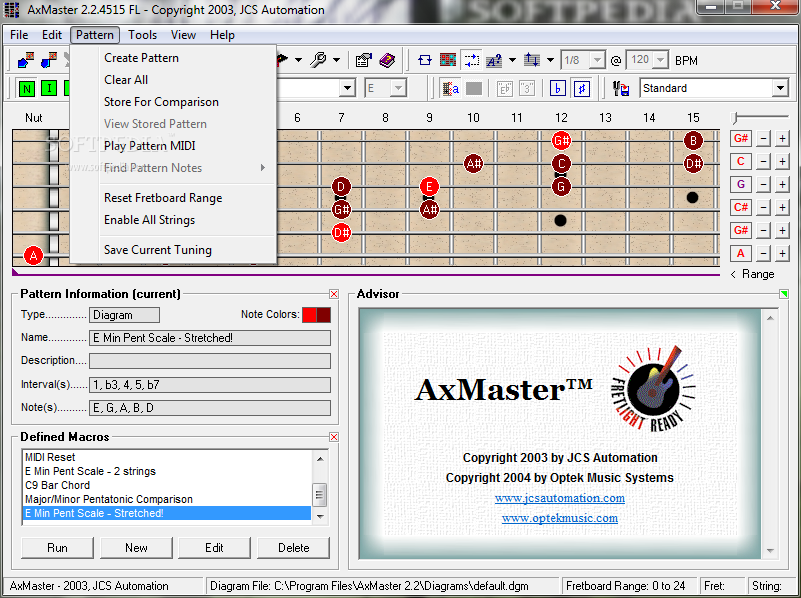Click the wrench tools icon

[x=318, y=60]
